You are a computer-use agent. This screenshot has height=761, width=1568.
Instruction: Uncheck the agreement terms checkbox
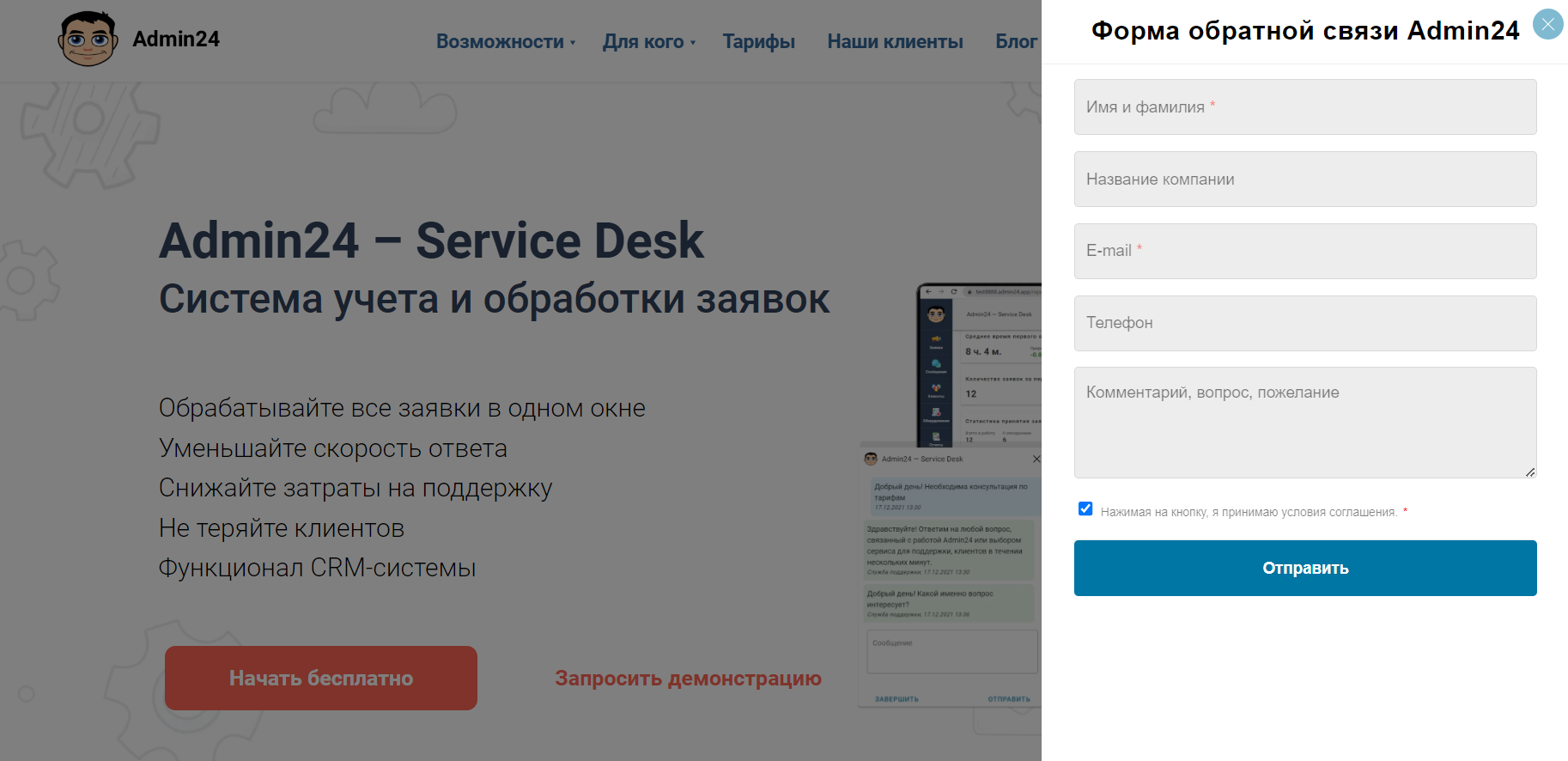coord(1085,508)
